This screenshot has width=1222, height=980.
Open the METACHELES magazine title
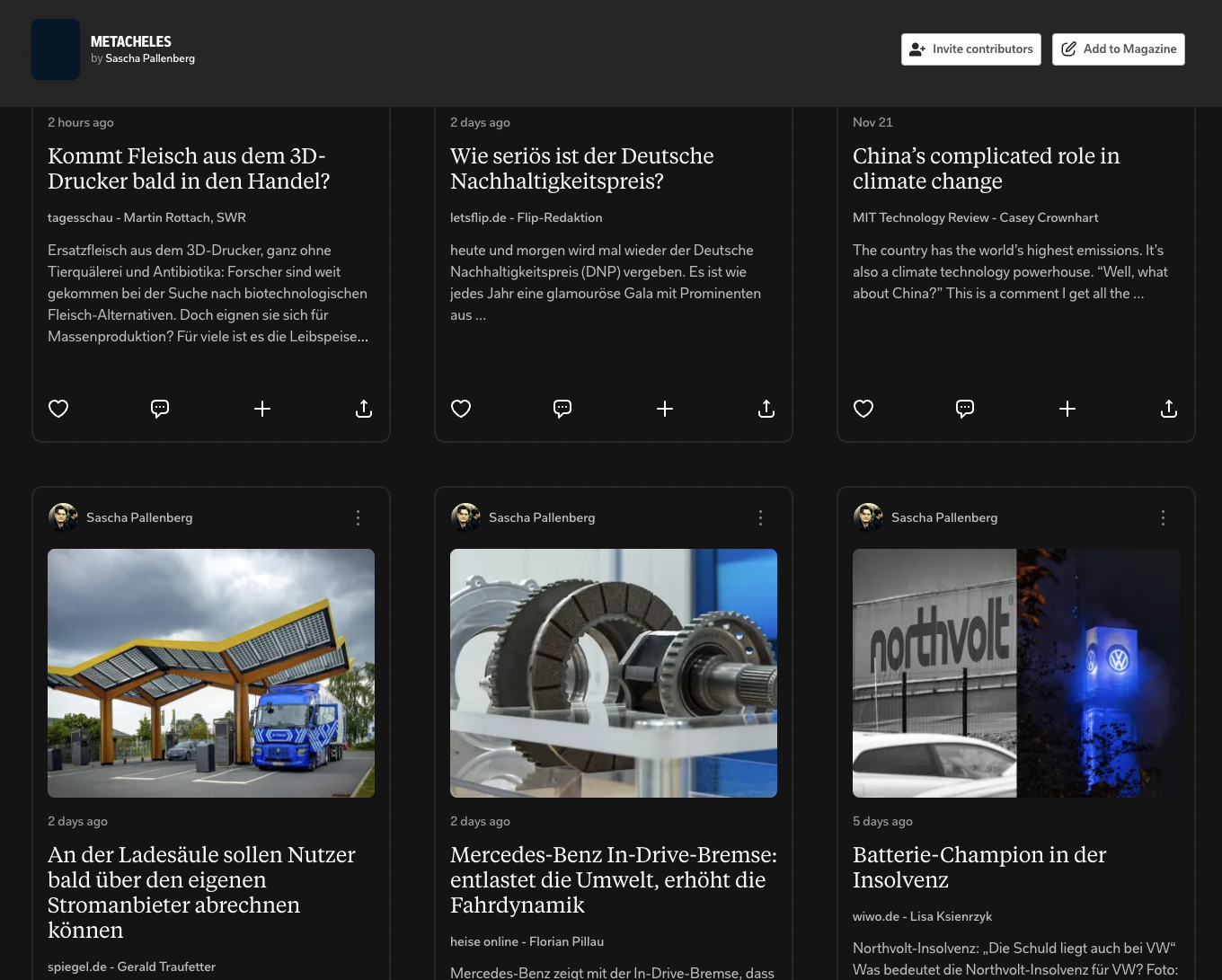[x=131, y=41]
